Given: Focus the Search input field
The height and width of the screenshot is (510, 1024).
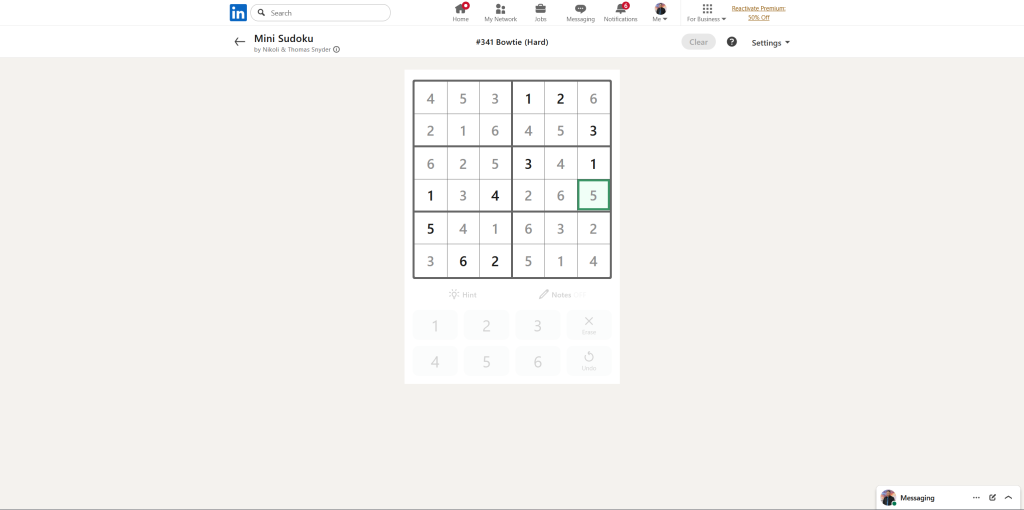Looking at the screenshot, I should 321,12.
